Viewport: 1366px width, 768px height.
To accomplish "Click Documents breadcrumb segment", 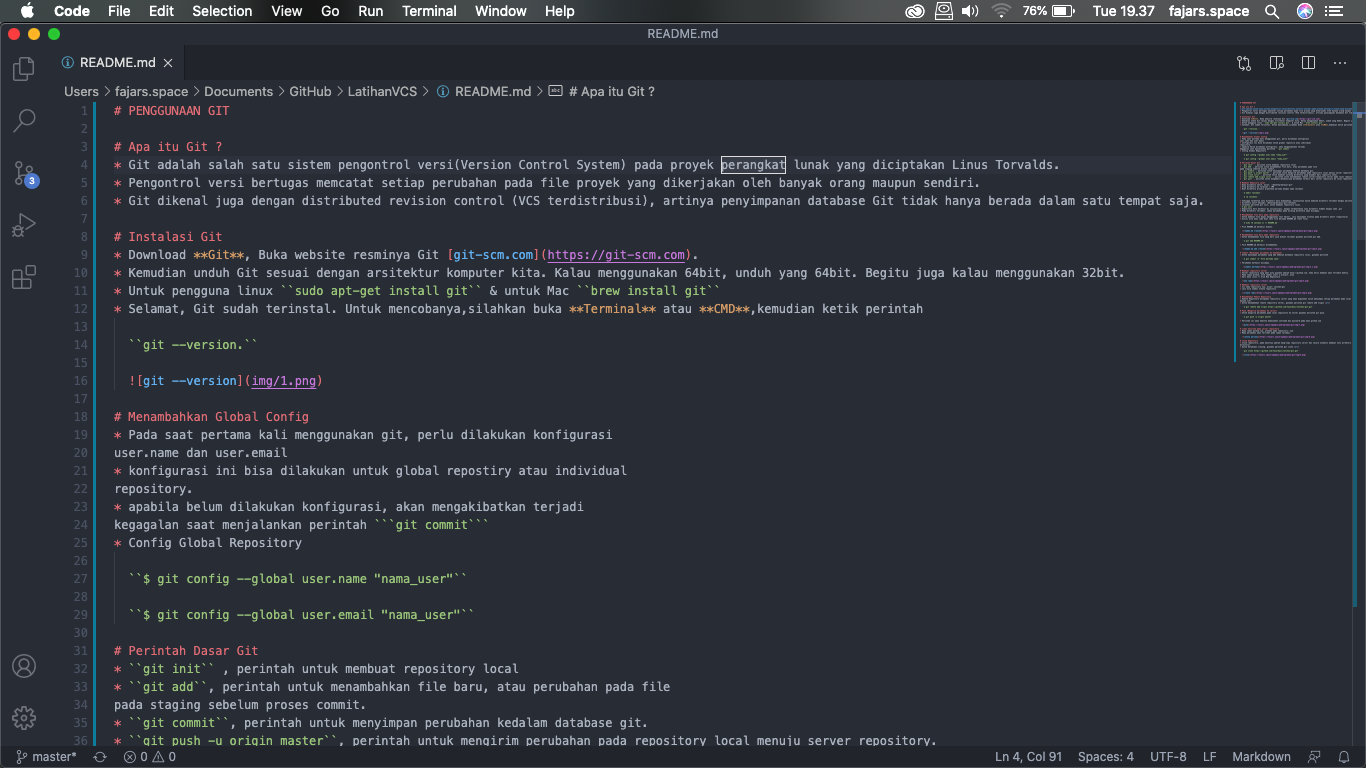I will [x=238, y=91].
